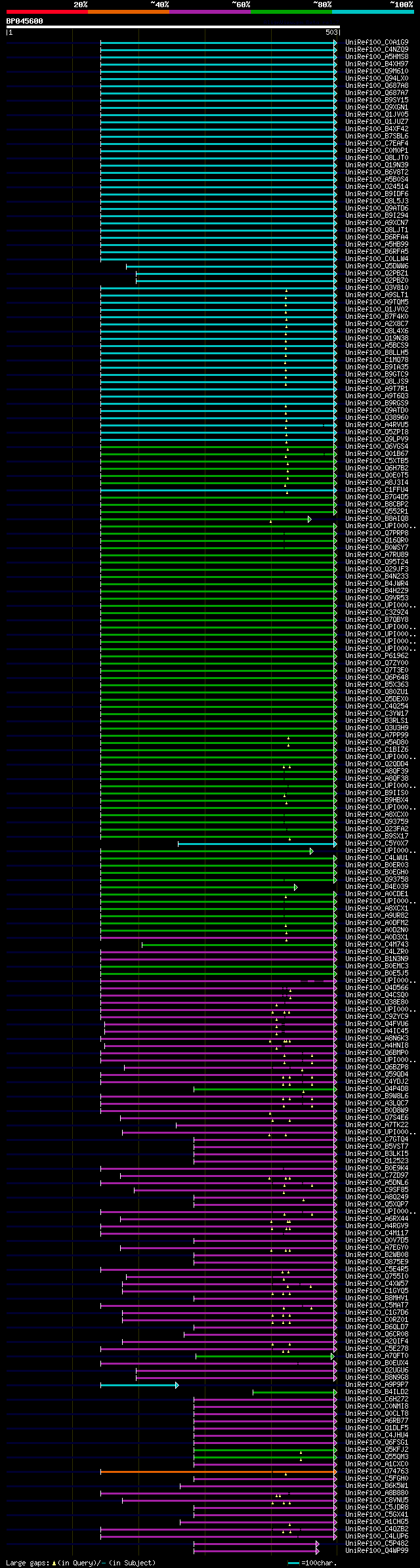Open hit UniRef100_C4NZQ9
420x1568 pixels.
click(x=377, y=49)
